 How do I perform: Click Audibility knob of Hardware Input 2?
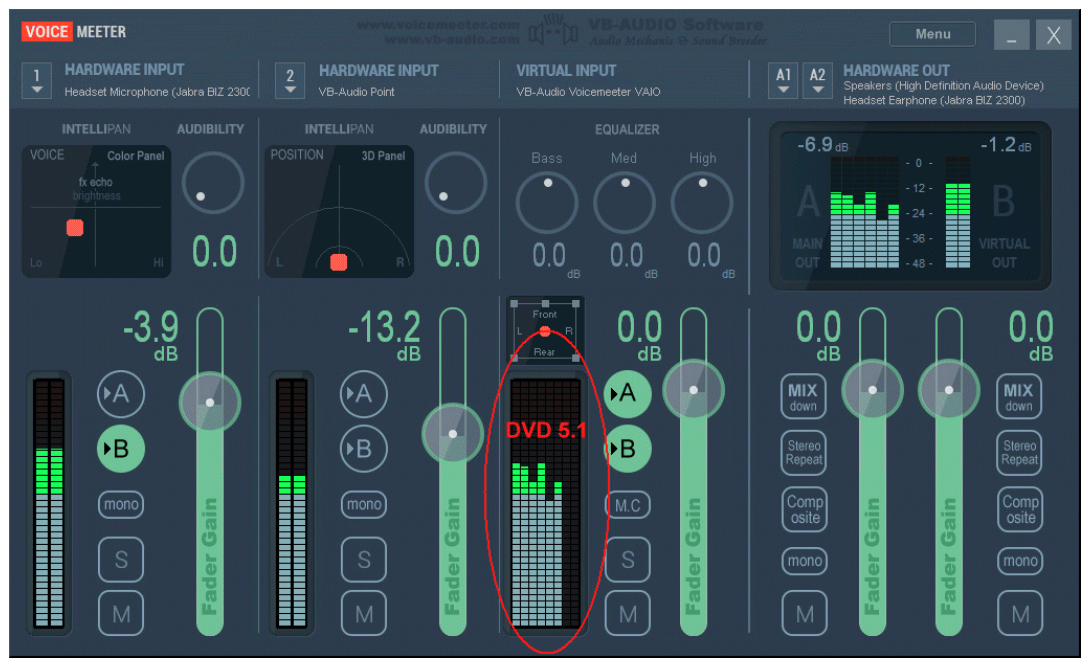pos(455,182)
